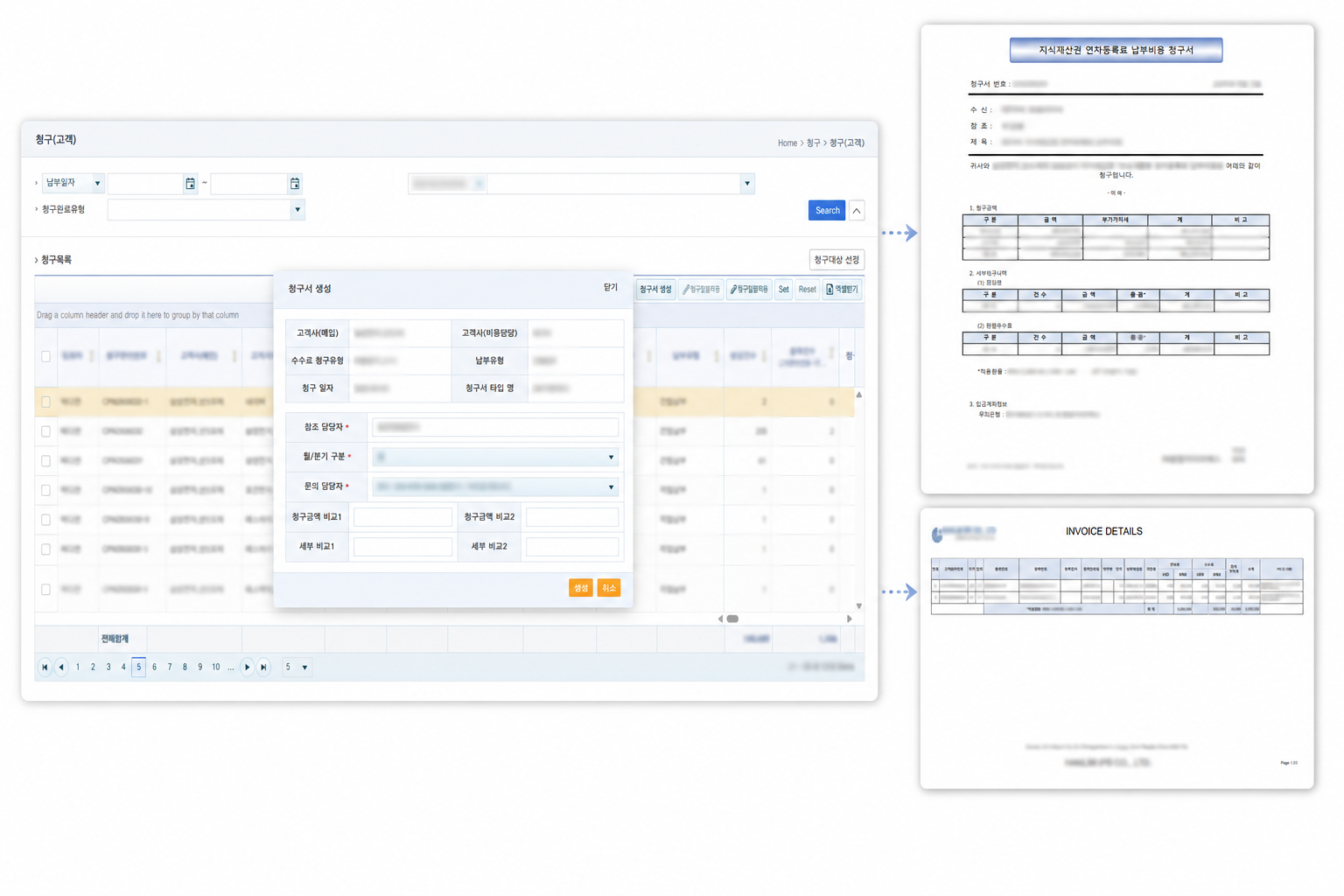Close the 청구서 생성 dialog via 닫기

click(611, 287)
